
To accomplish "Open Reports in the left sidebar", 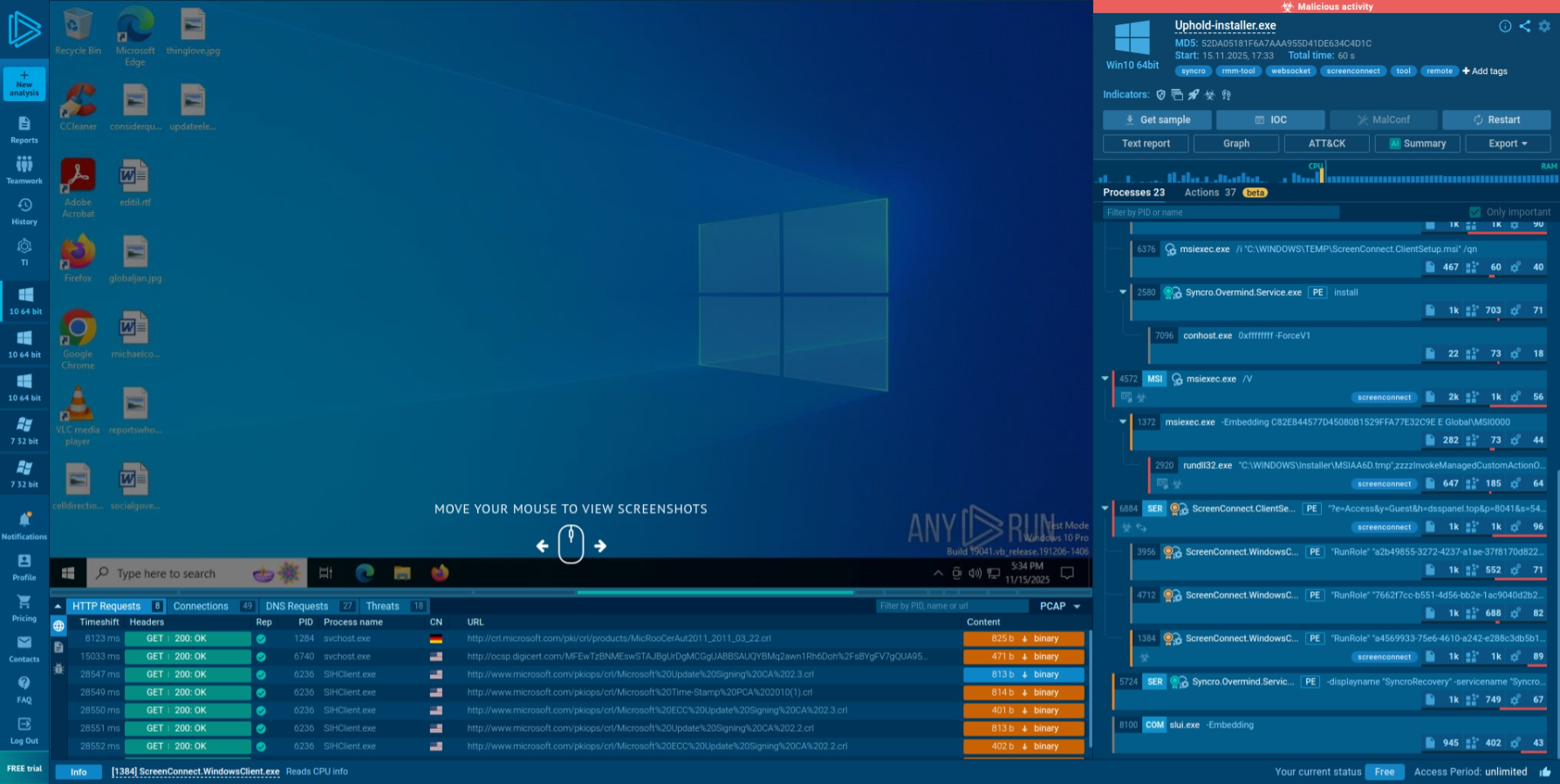I will (x=24, y=130).
